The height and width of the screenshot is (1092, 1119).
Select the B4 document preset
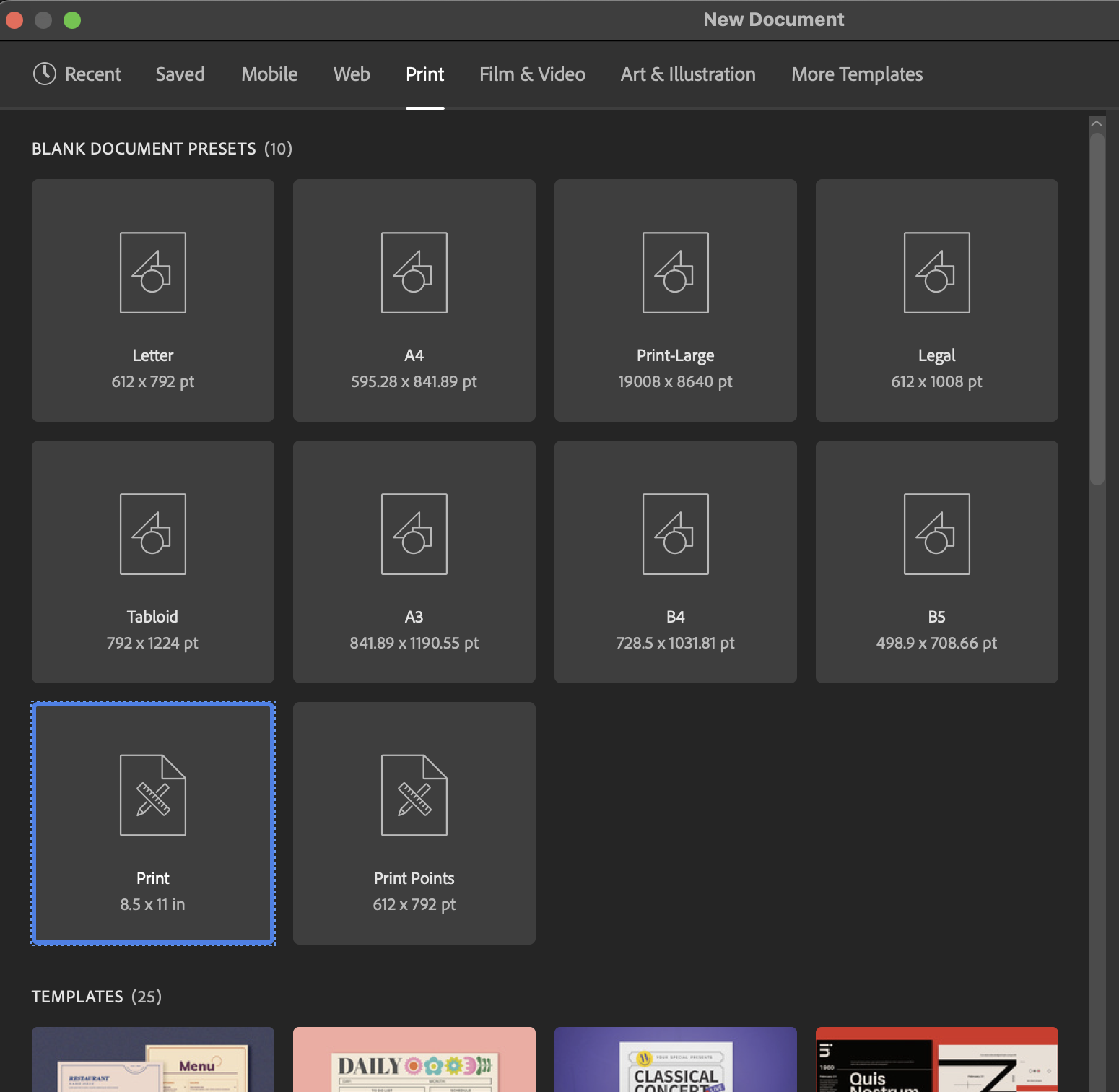click(x=674, y=561)
